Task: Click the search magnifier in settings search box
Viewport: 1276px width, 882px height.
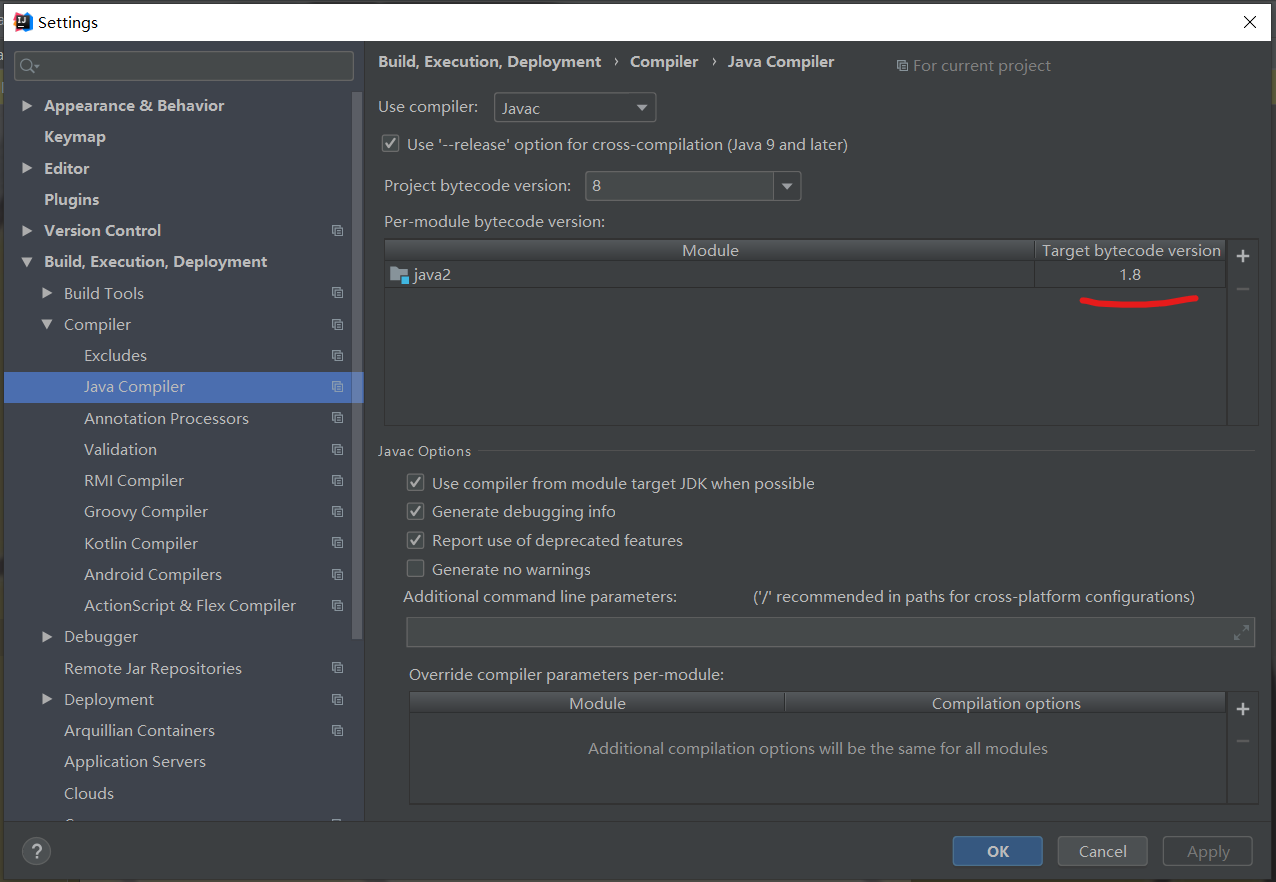Action: tap(31, 65)
